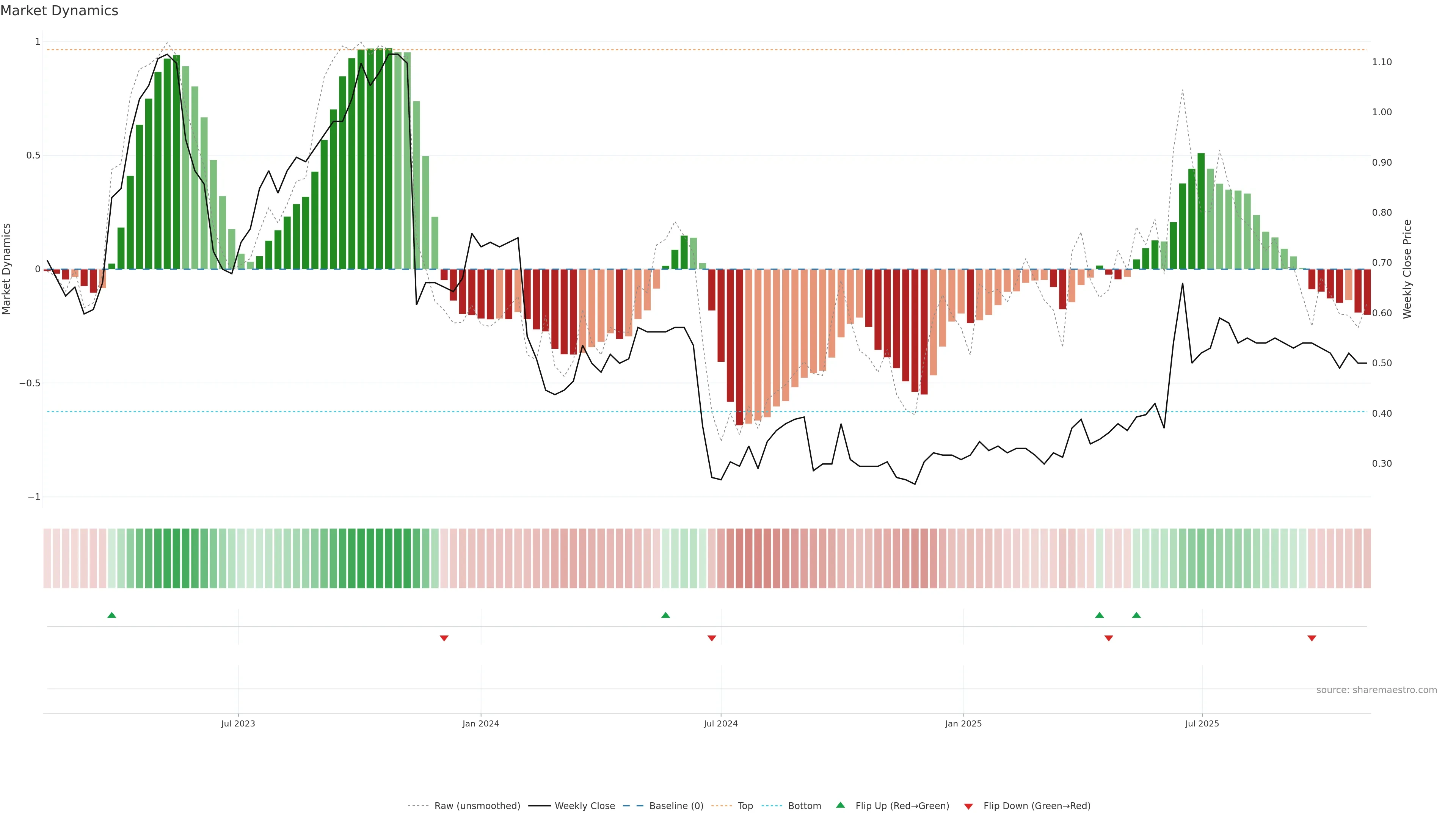Click the latest green flip-up marker before Jul 2025
The image size is (1456, 819).
1136,615
